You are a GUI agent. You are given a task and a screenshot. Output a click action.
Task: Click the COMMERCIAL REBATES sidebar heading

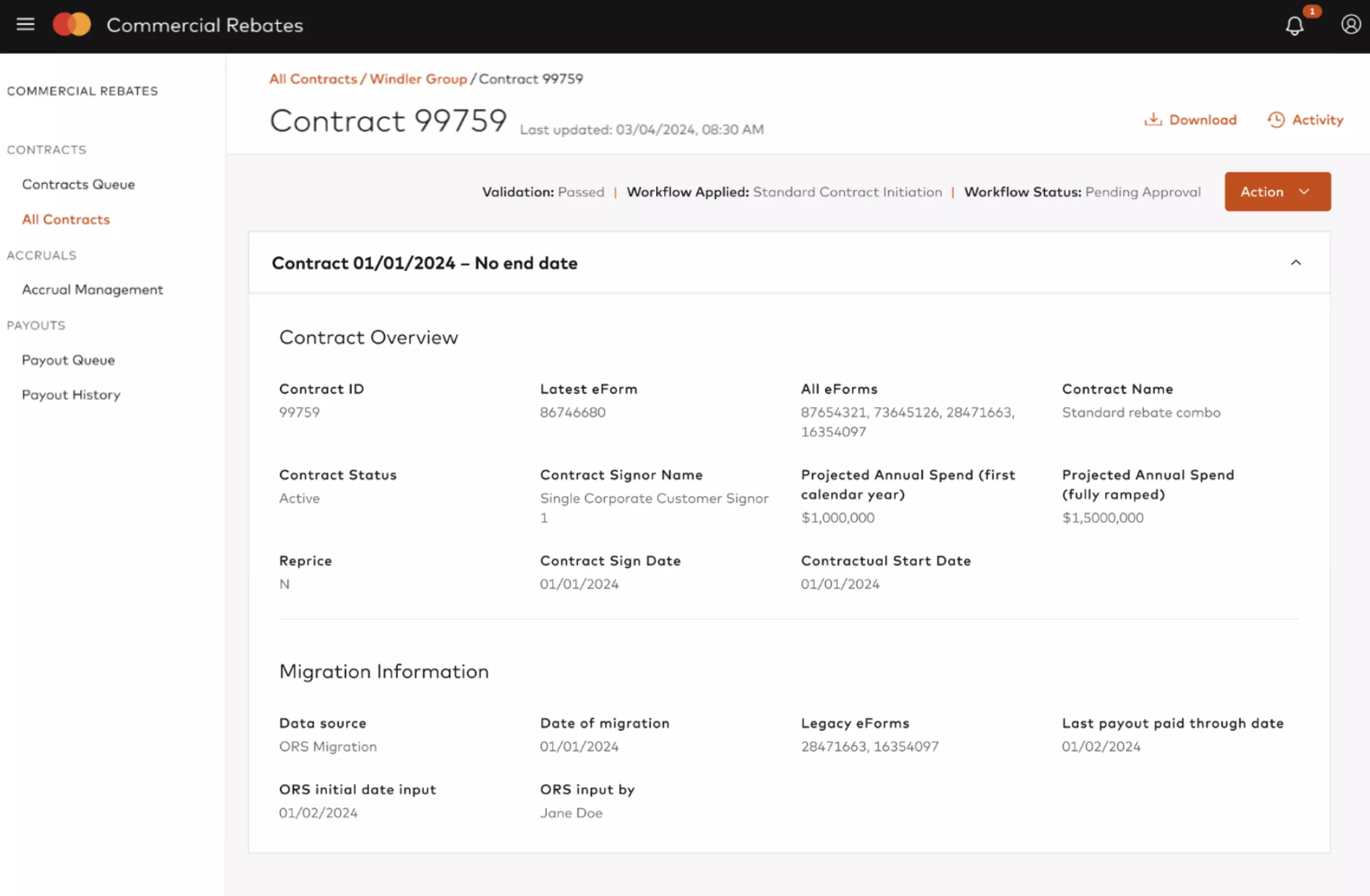coord(83,91)
